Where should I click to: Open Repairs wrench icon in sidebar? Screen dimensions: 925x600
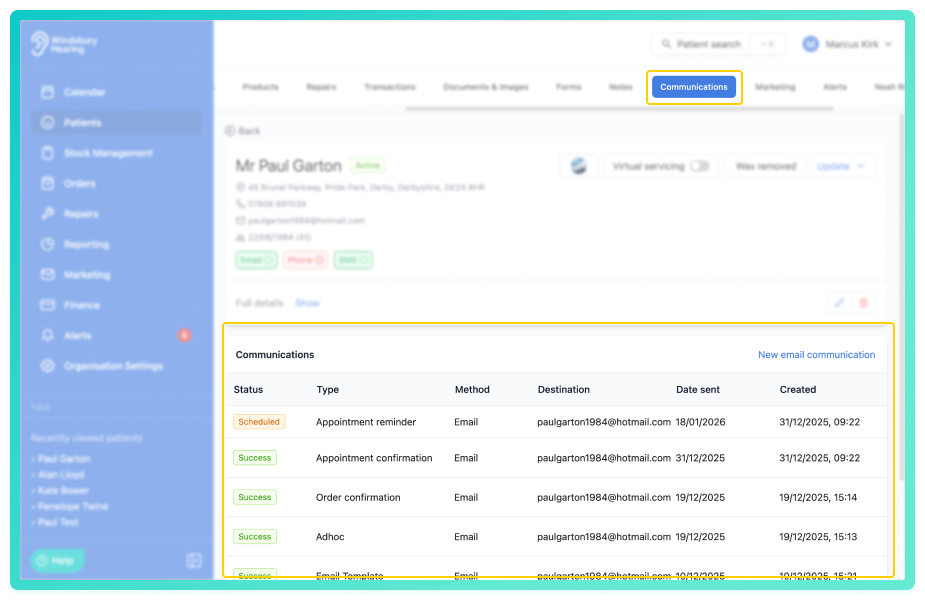point(48,214)
